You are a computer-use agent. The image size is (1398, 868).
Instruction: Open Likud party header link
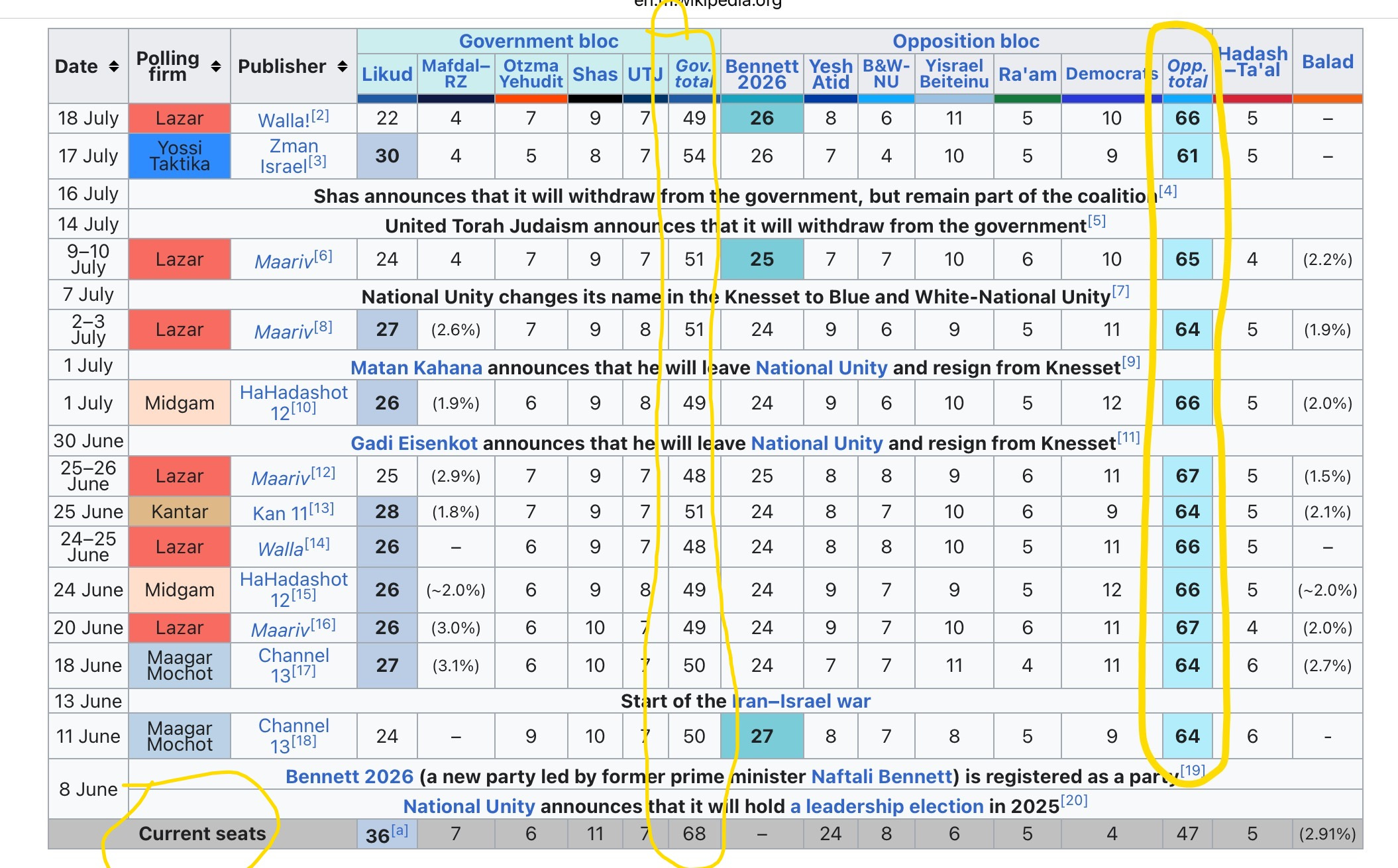387,74
